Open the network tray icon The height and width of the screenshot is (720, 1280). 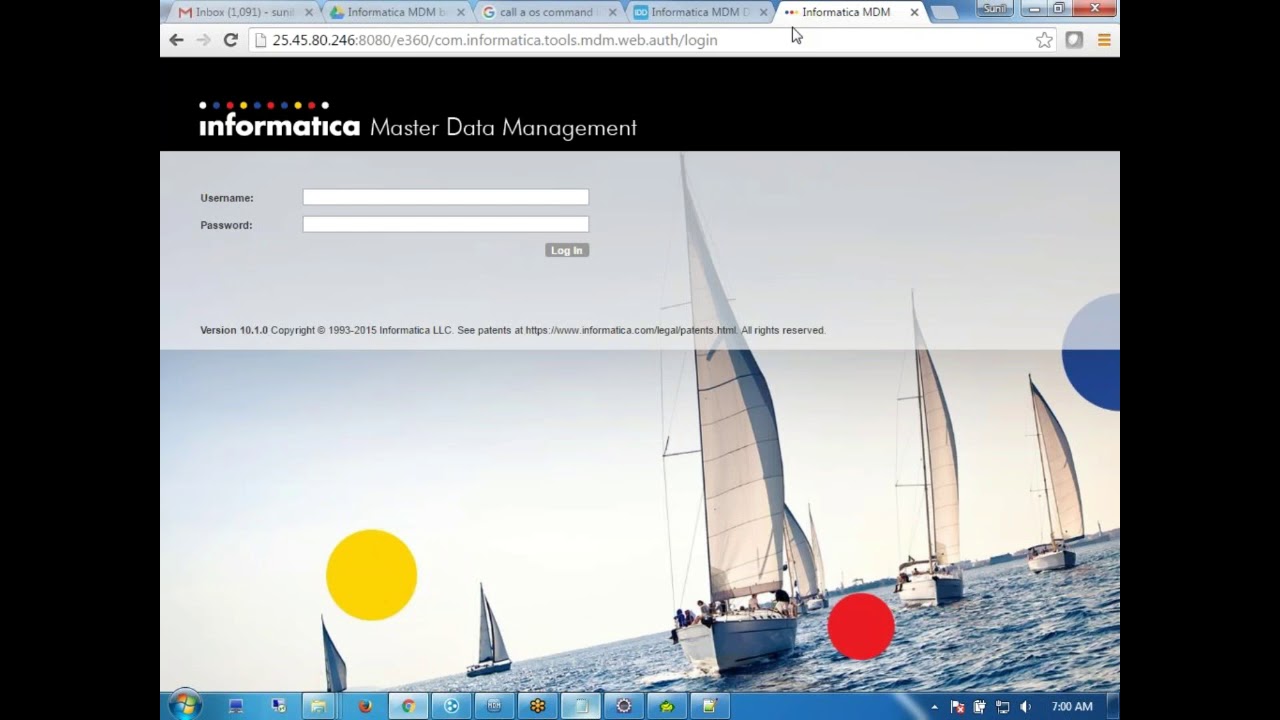coord(1002,707)
